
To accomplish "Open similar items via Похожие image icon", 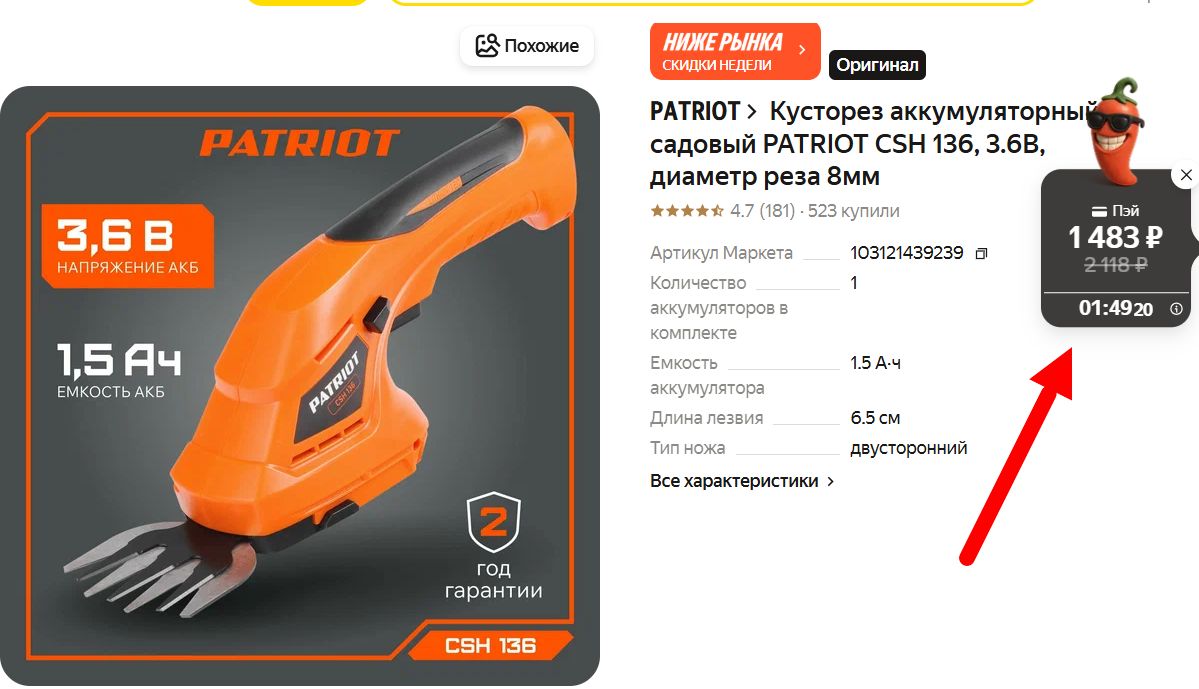I will point(487,46).
